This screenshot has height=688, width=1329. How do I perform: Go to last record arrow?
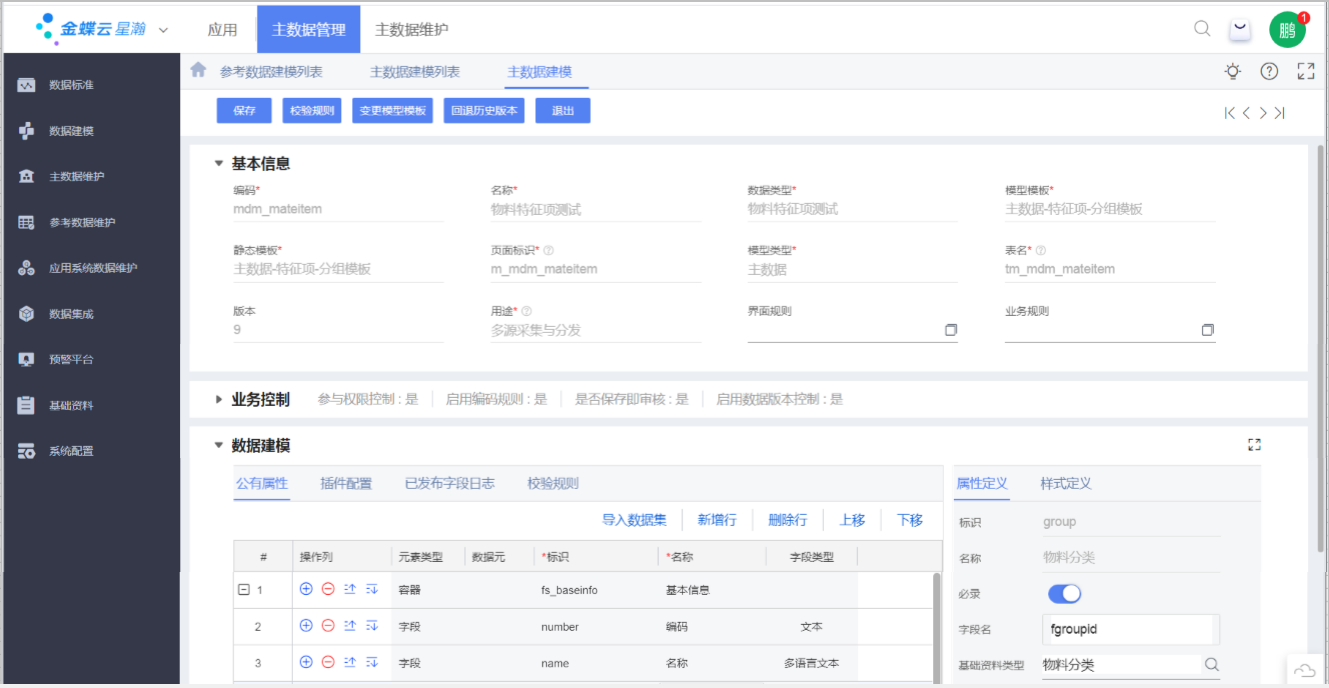pyautogui.click(x=1279, y=113)
